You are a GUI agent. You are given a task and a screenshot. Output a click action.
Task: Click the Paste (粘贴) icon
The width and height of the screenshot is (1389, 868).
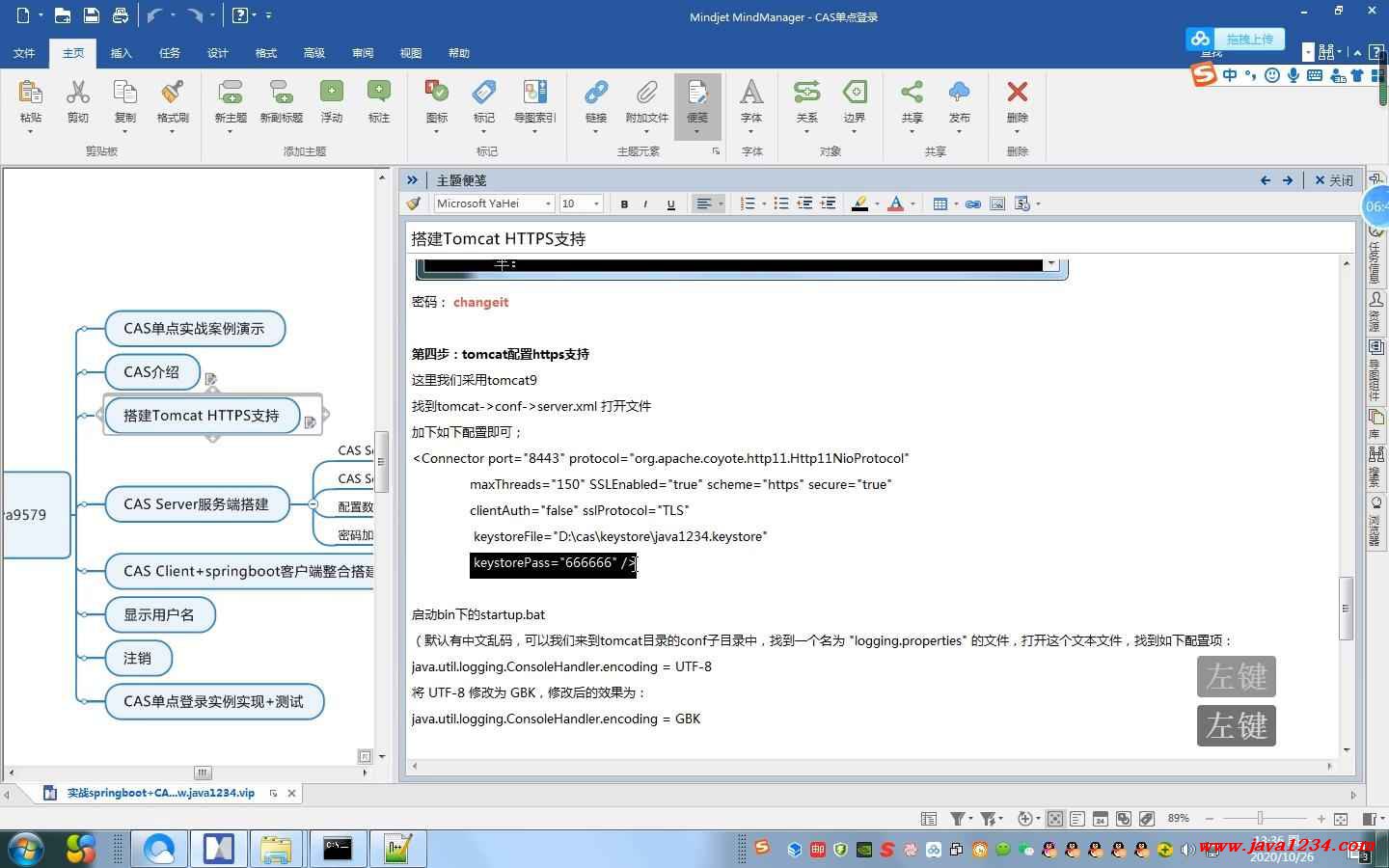[31, 93]
